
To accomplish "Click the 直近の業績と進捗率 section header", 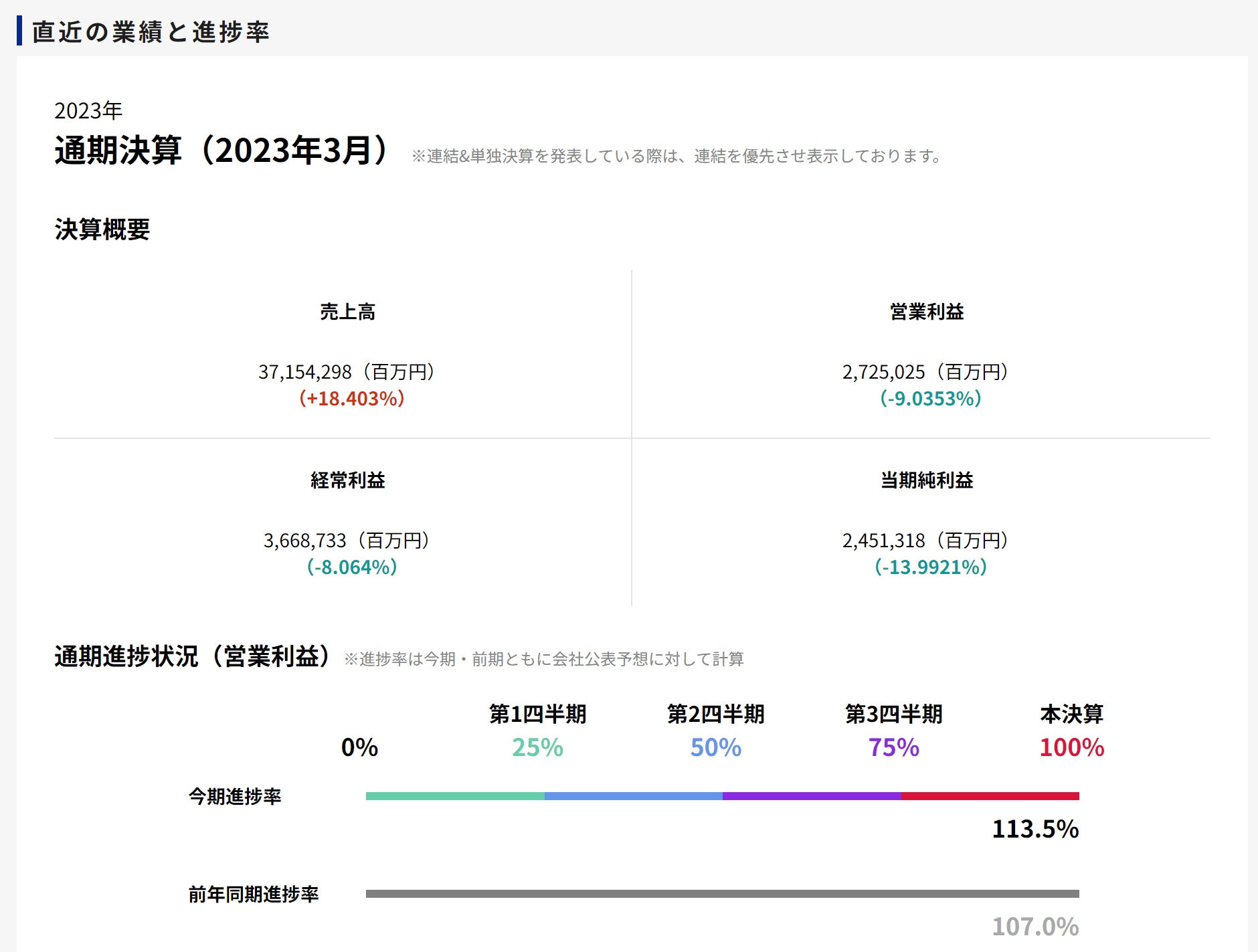I will [x=151, y=31].
